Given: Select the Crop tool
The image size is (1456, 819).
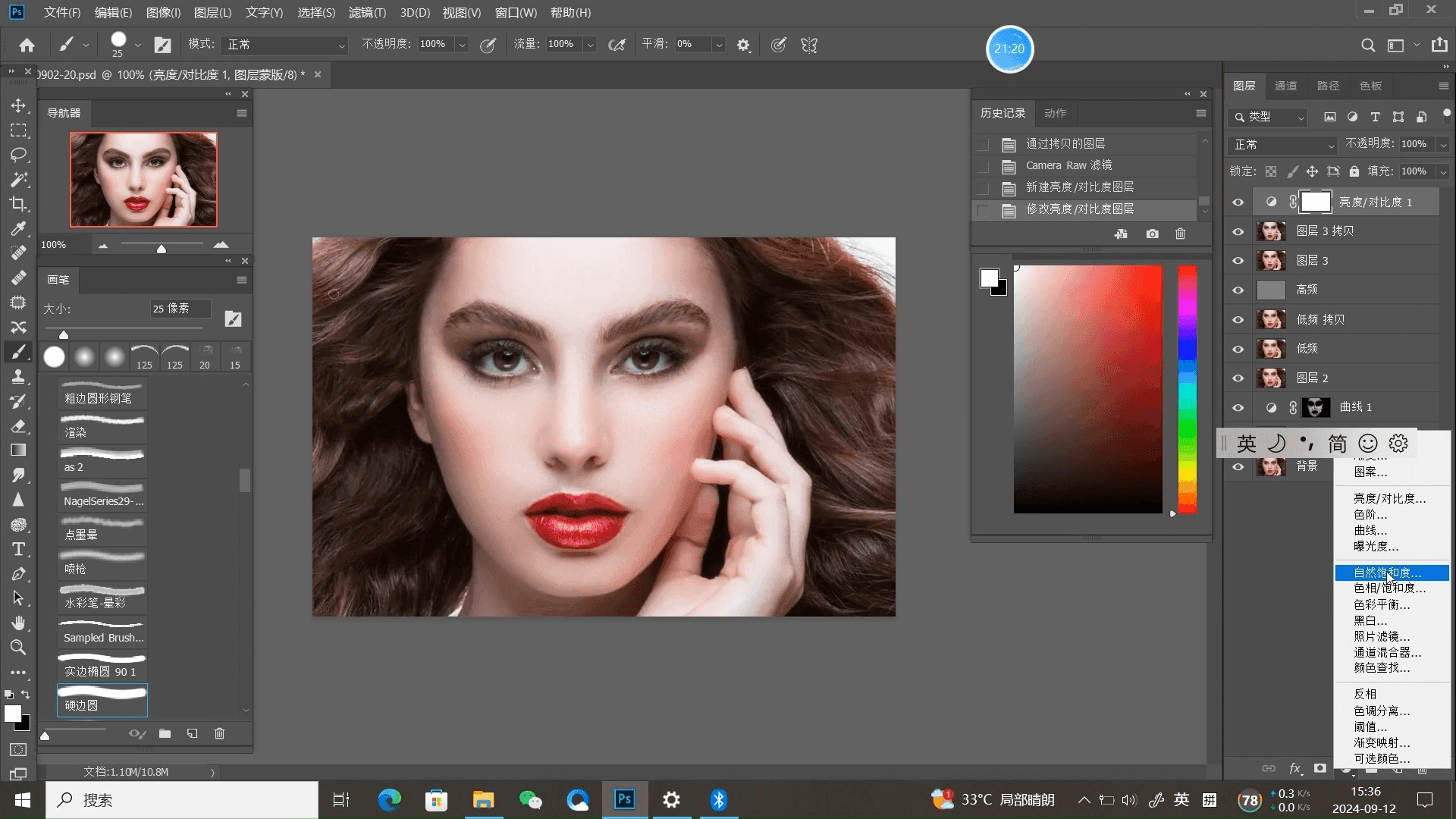Looking at the screenshot, I should point(18,204).
